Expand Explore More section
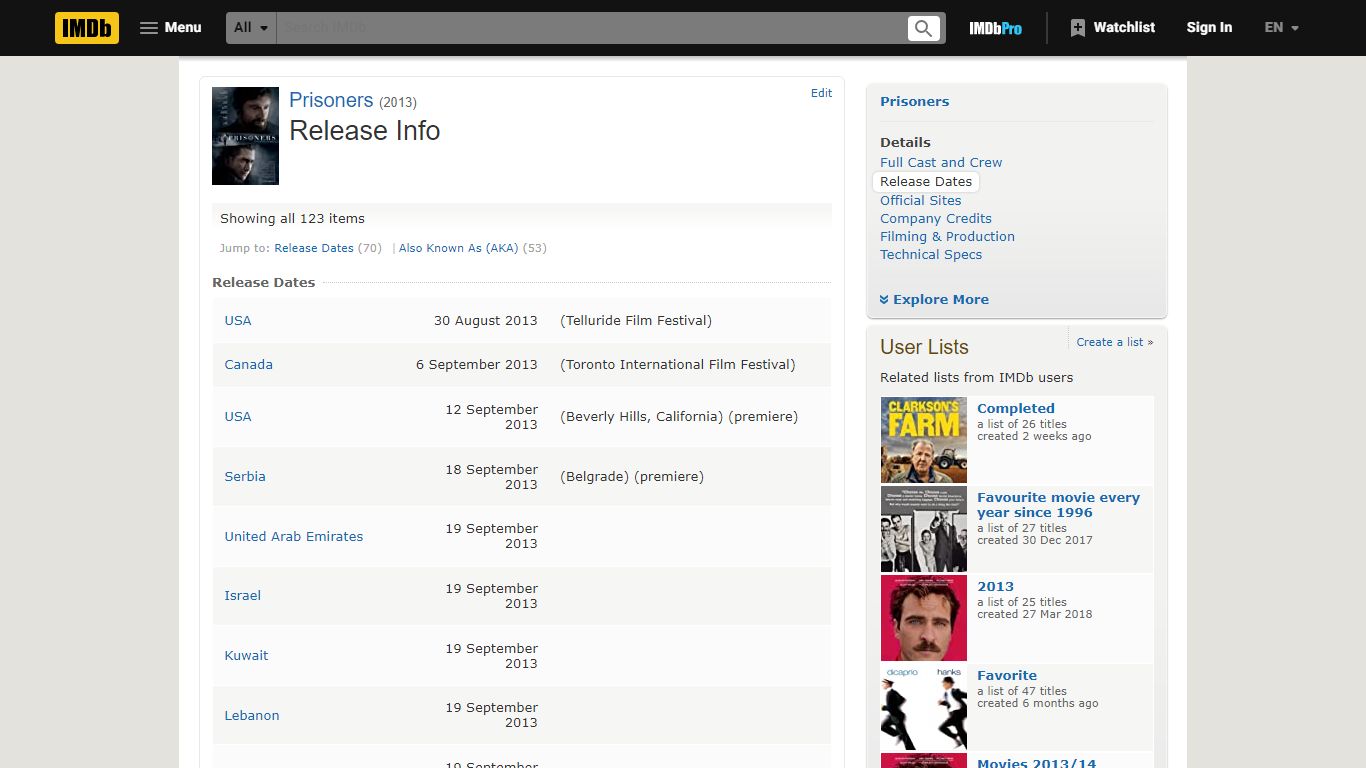Image resolution: width=1366 pixels, height=768 pixels. pos(934,300)
